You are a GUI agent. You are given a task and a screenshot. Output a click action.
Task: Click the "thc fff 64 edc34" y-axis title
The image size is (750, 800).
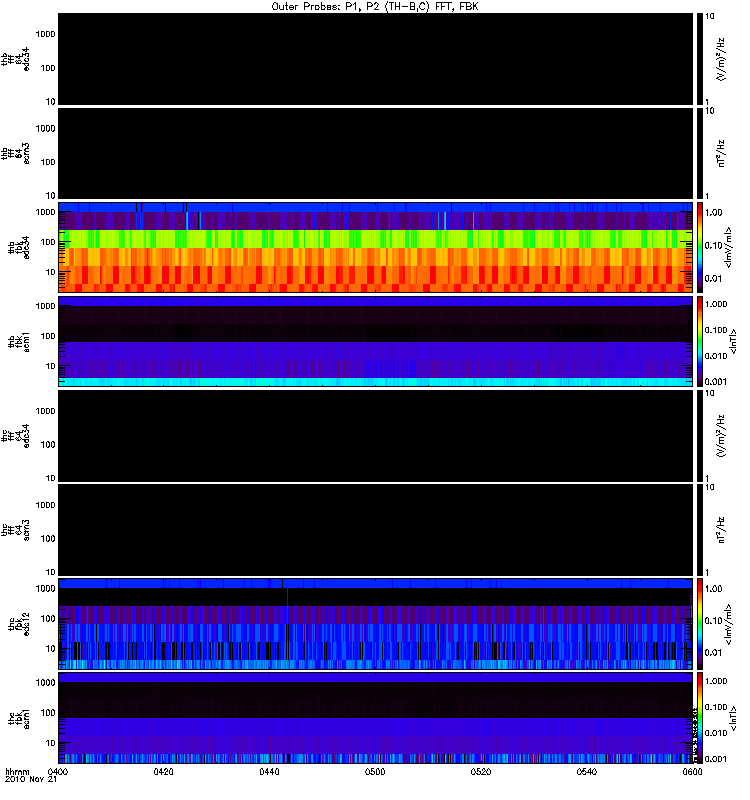[15, 436]
